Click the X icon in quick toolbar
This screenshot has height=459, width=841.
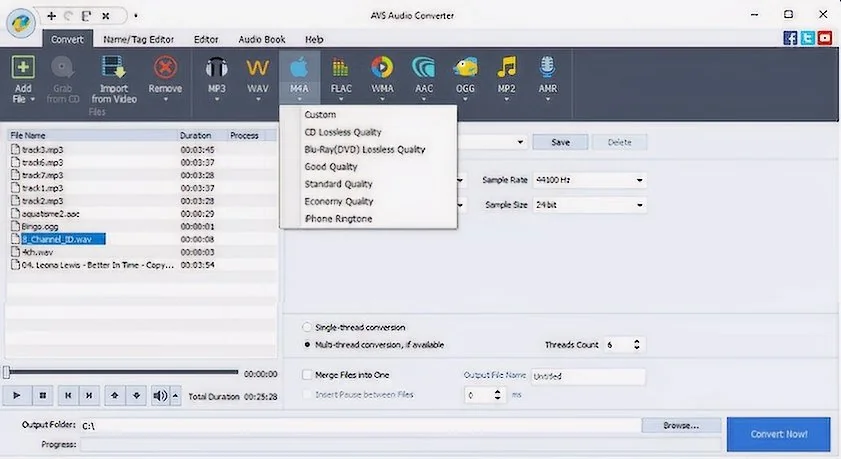pos(106,16)
